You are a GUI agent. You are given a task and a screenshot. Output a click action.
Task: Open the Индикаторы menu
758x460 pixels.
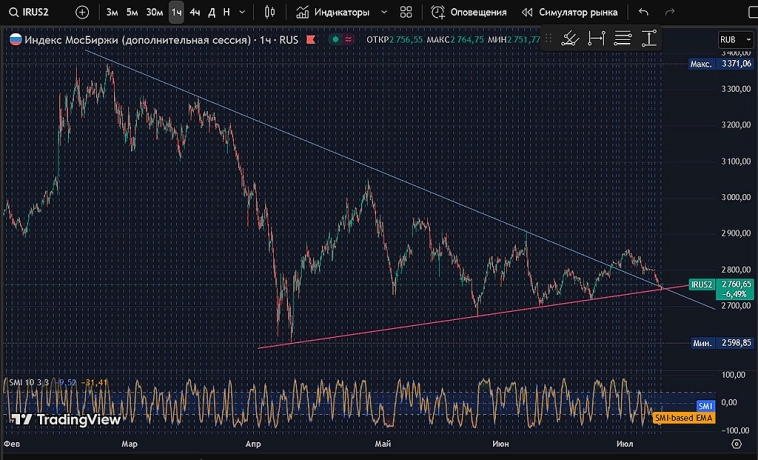(x=333, y=12)
